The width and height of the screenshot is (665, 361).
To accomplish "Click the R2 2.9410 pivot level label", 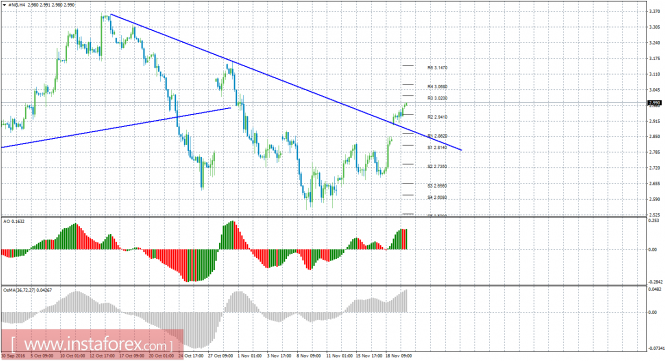I will click(437, 117).
